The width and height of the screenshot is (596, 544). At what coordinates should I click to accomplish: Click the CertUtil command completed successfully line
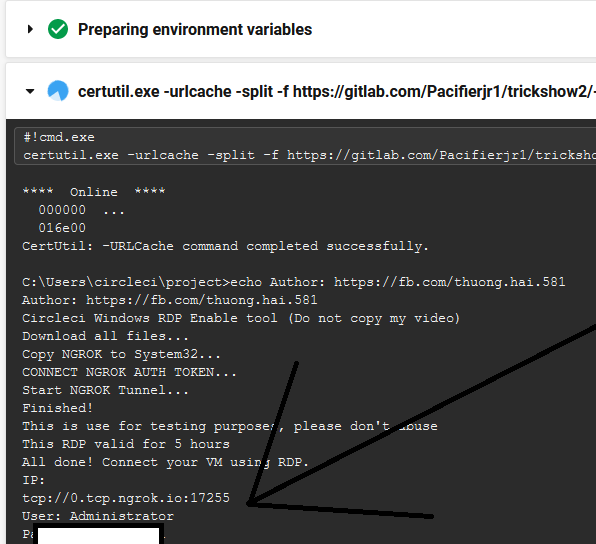pyautogui.click(x=225, y=246)
